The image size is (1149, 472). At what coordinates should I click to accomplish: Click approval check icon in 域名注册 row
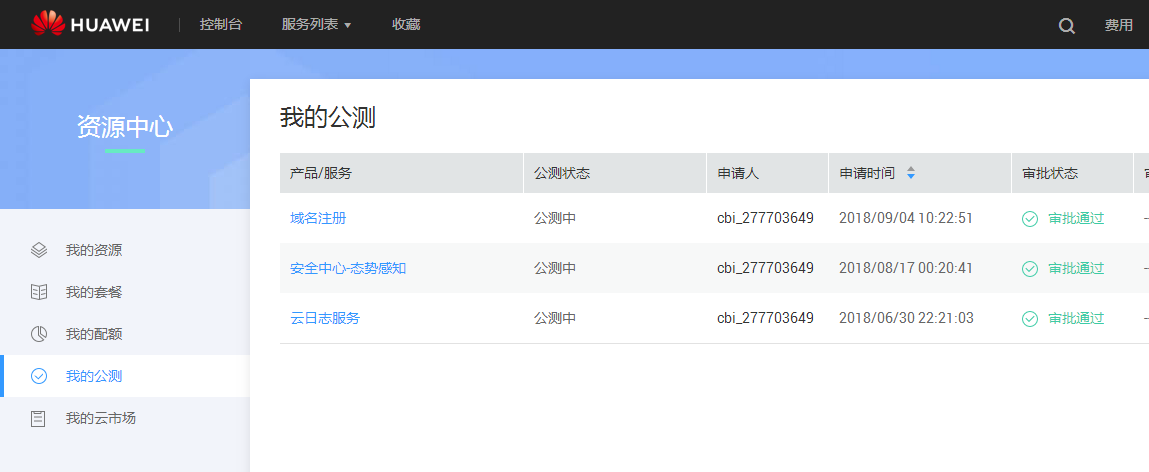pos(1030,218)
